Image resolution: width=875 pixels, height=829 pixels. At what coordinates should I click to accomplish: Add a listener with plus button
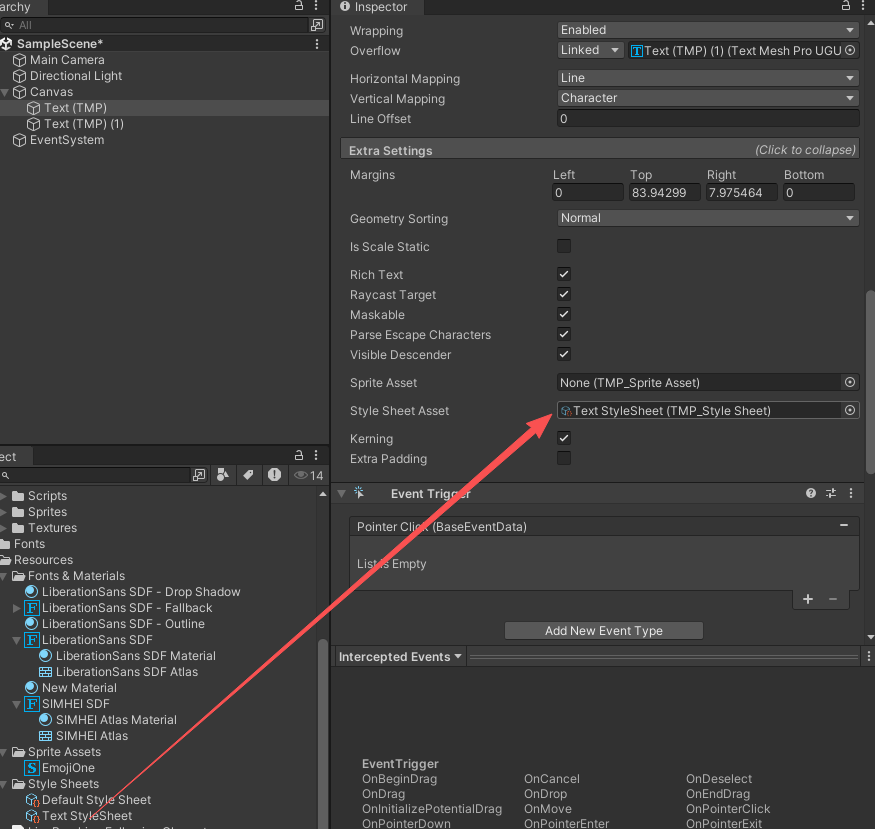(807, 599)
